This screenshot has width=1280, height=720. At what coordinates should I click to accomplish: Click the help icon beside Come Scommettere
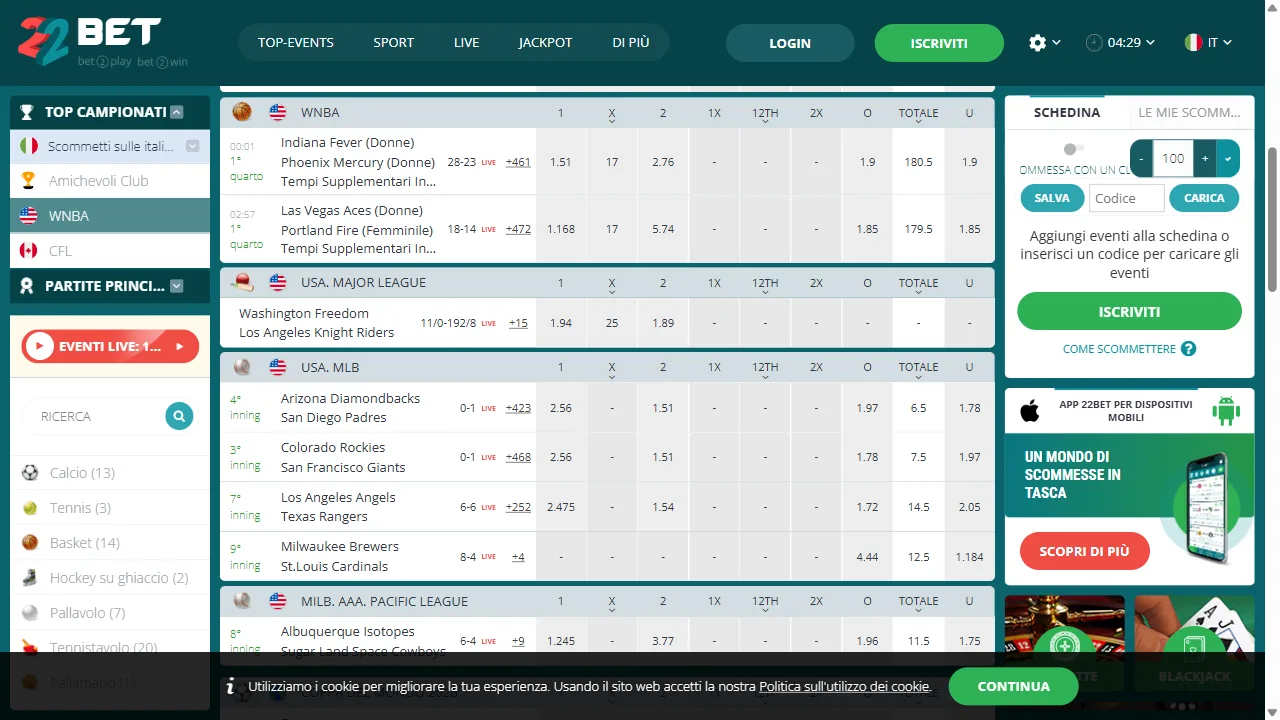[x=1188, y=349]
